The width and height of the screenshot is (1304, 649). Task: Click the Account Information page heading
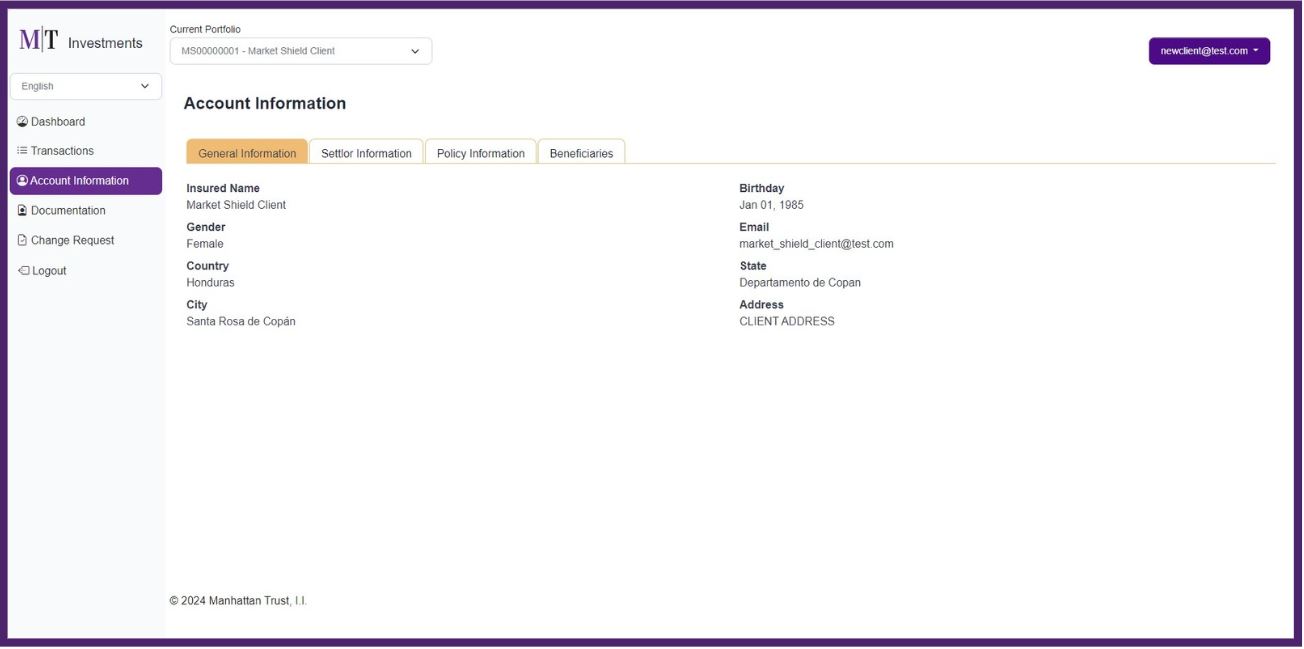(264, 104)
